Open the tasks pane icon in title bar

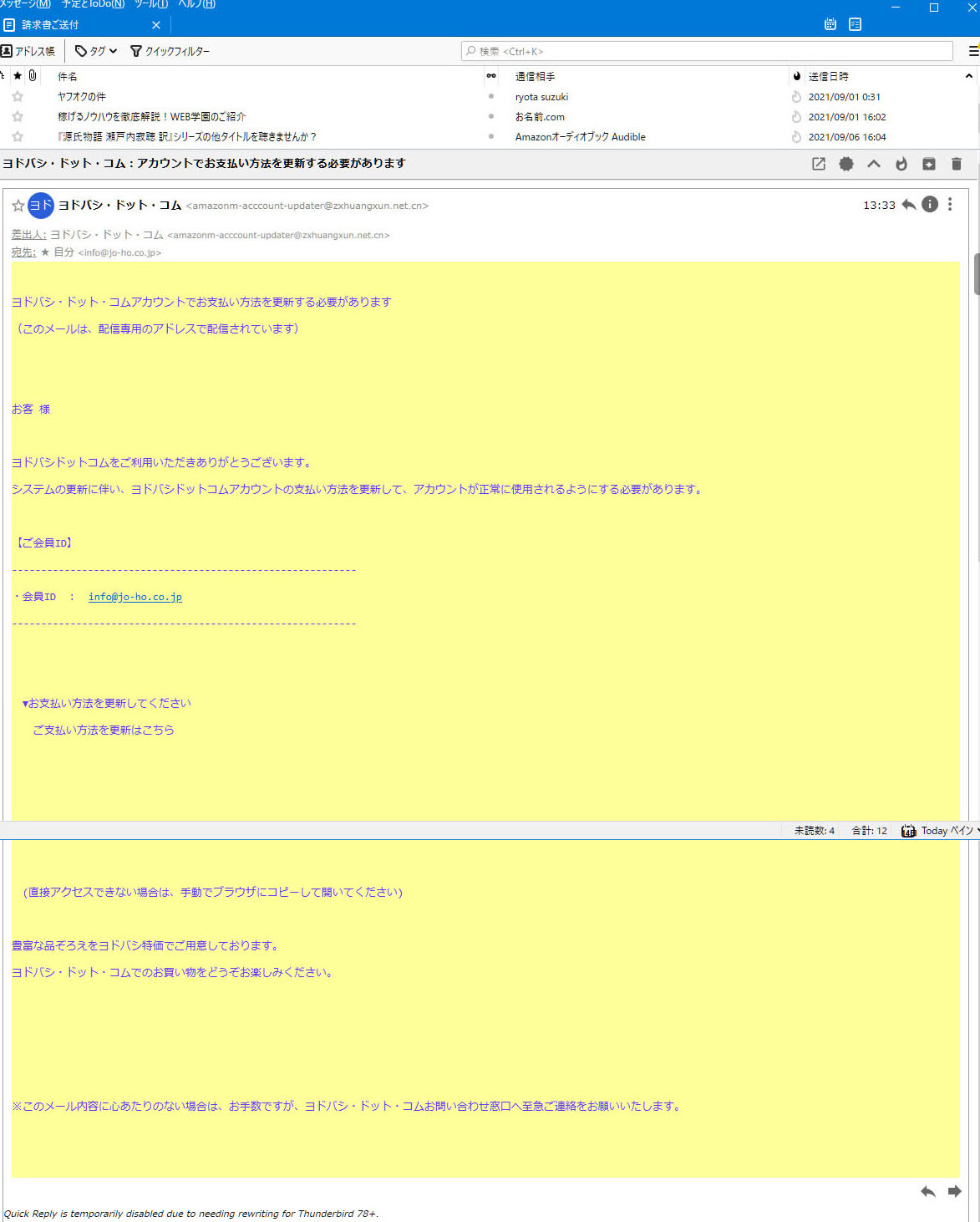(x=854, y=24)
